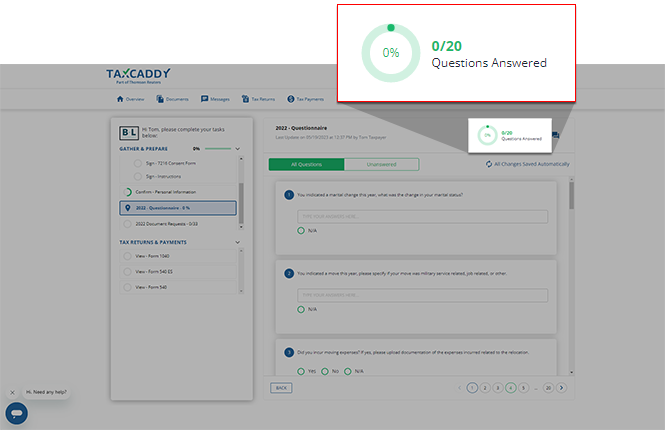This screenshot has width=665, height=430.
Task: Click the number 3 badge of question three
Action: coord(289,352)
